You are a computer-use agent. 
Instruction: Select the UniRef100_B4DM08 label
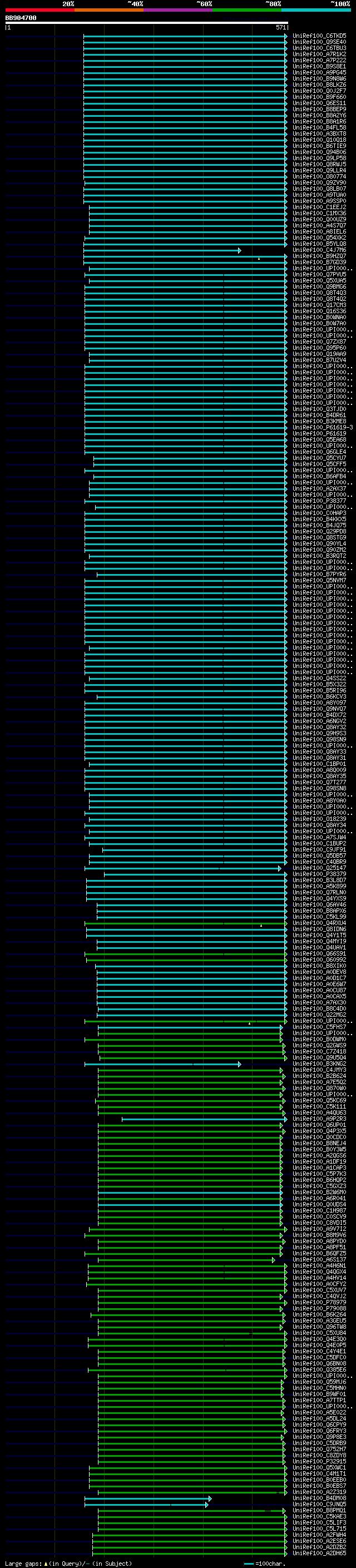point(319,1498)
